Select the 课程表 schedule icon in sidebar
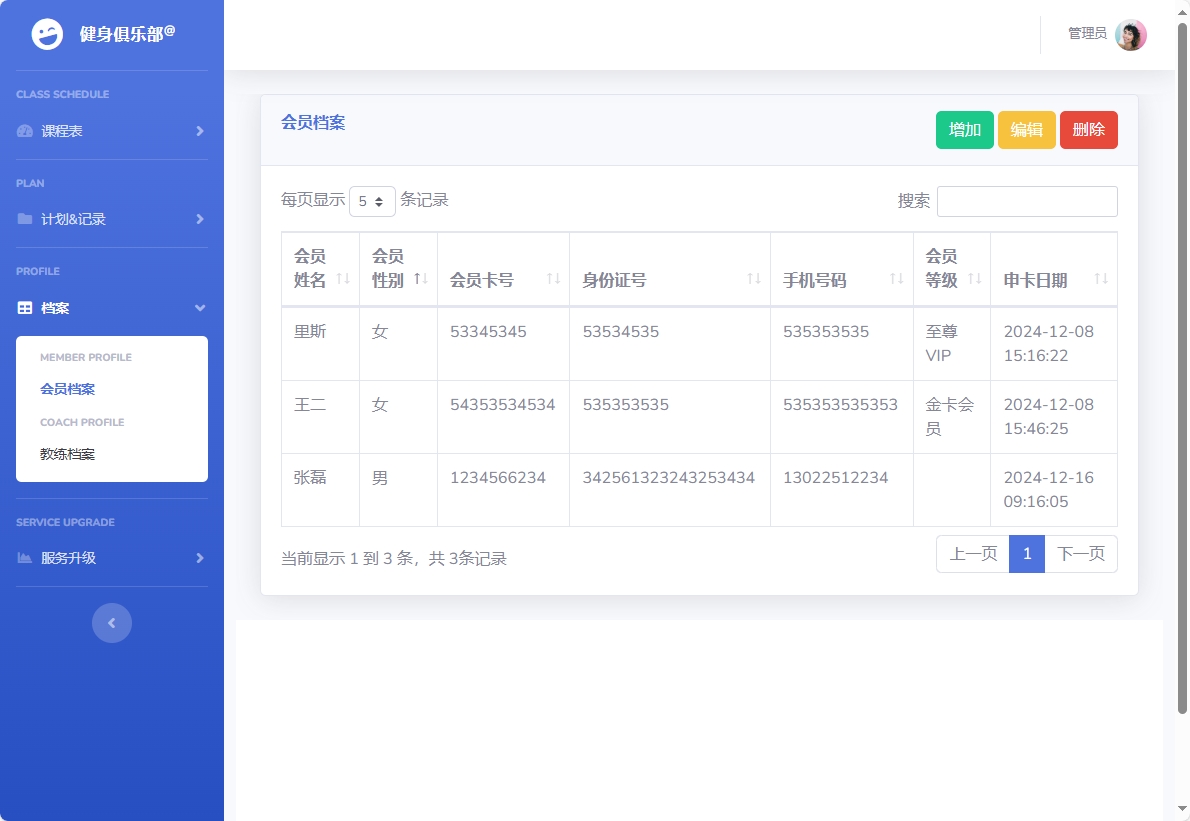 (24, 130)
